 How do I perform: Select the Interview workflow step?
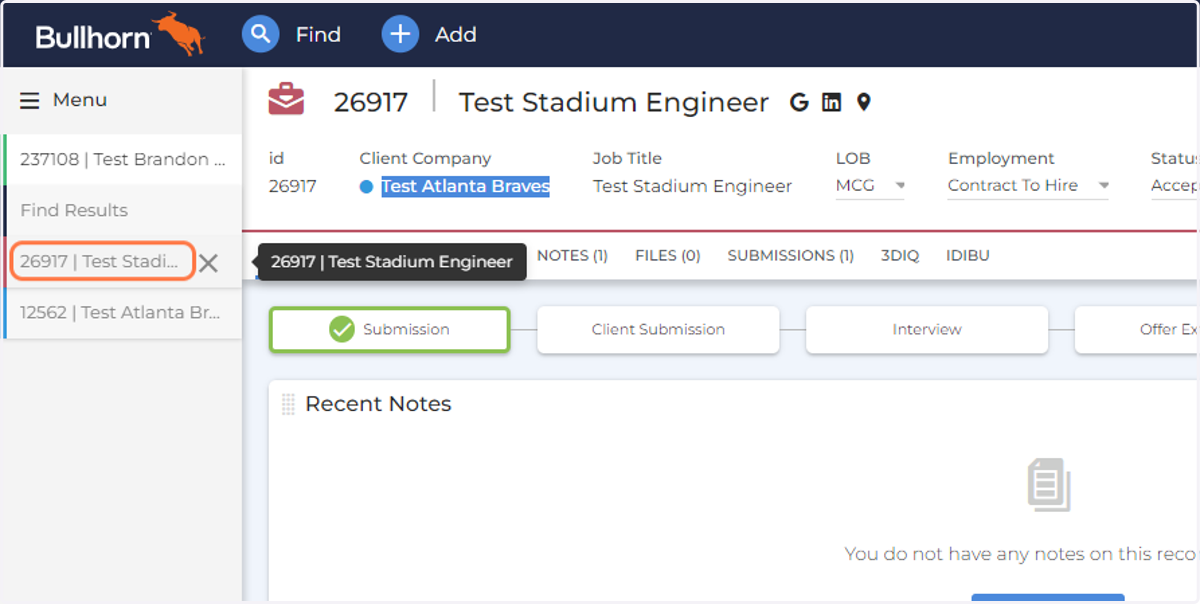point(927,329)
